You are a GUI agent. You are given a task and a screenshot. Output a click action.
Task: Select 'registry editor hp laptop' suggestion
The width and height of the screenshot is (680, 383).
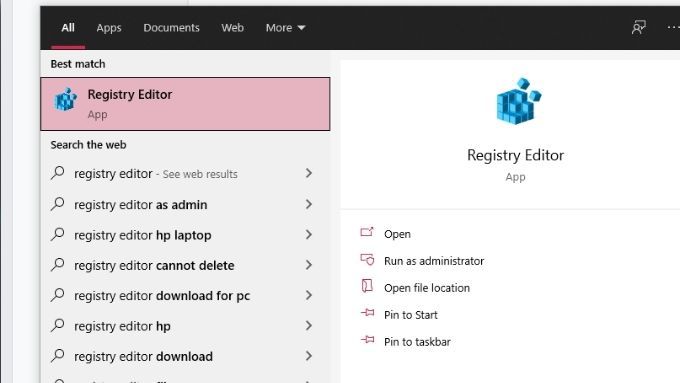point(185,235)
